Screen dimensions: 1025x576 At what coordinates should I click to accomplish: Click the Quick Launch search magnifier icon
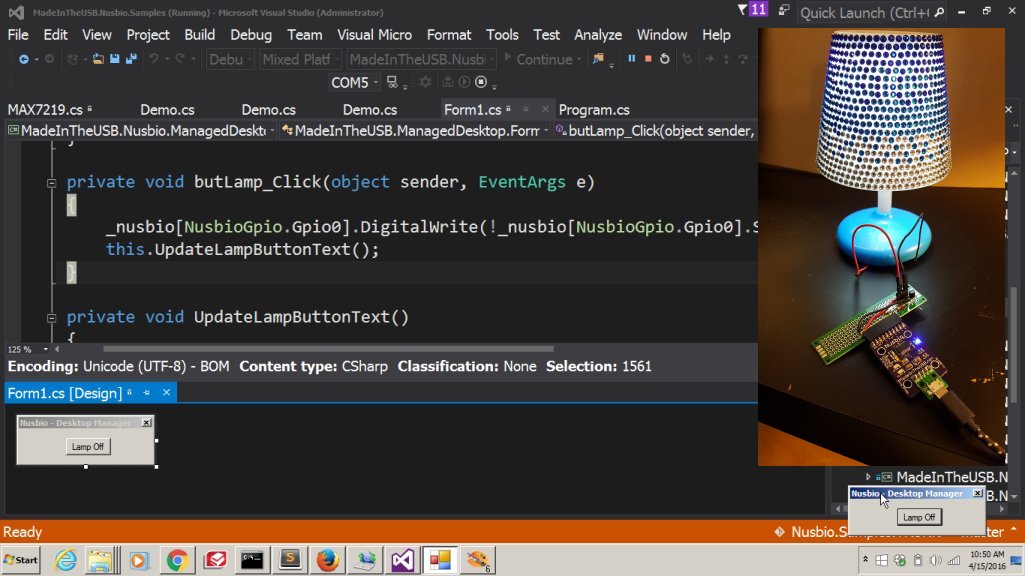click(939, 12)
